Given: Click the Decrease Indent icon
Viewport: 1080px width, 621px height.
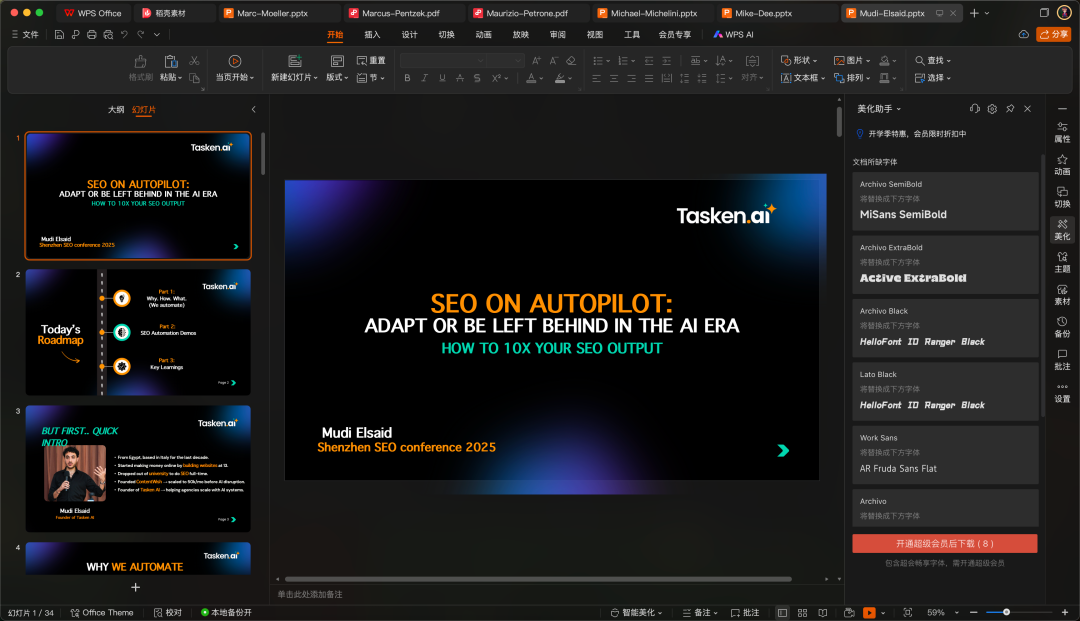Looking at the screenshot, I should [649, 61].
